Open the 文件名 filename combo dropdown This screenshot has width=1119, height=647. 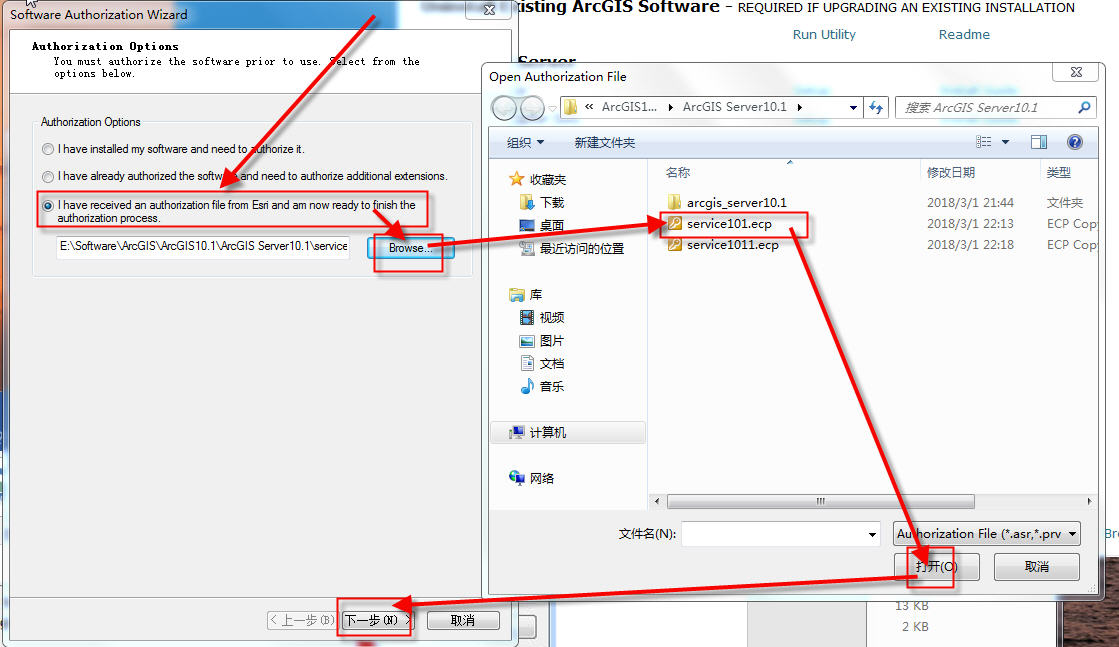tap(872, 534)
